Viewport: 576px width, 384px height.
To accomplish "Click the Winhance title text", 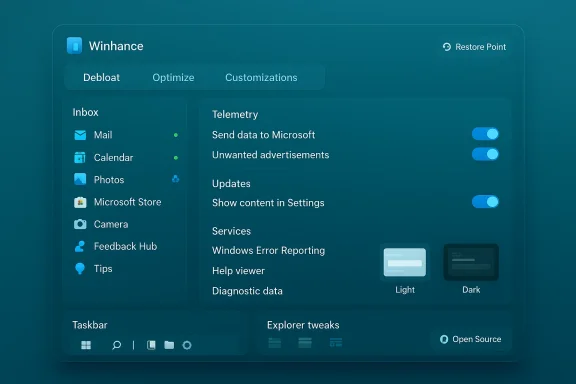I will pyautogui.click(x=116, y=46).
